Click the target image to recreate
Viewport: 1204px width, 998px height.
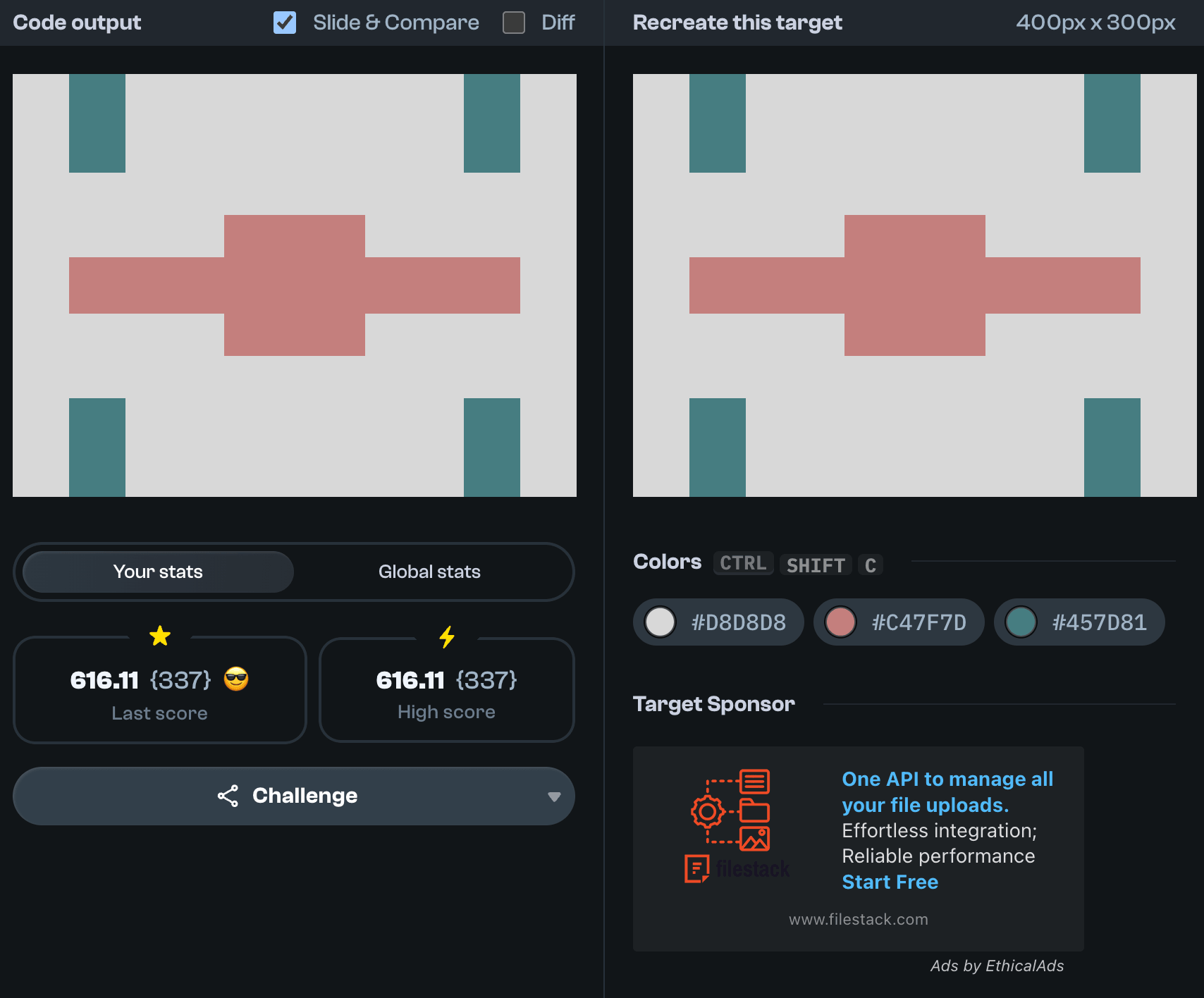914,285
